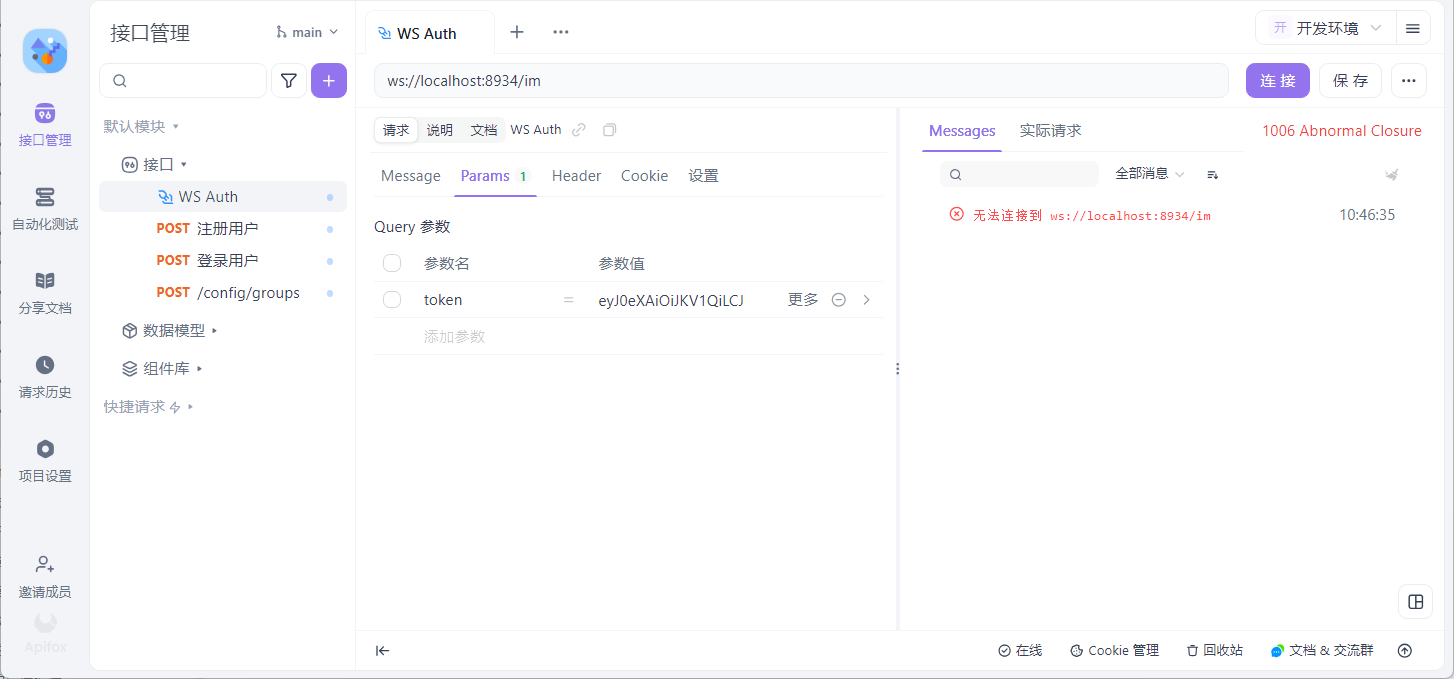This screenshot has height=679, width=1454.
Task: Open the 开发环境 environment dropdown
Action: tap(1325, 28)
